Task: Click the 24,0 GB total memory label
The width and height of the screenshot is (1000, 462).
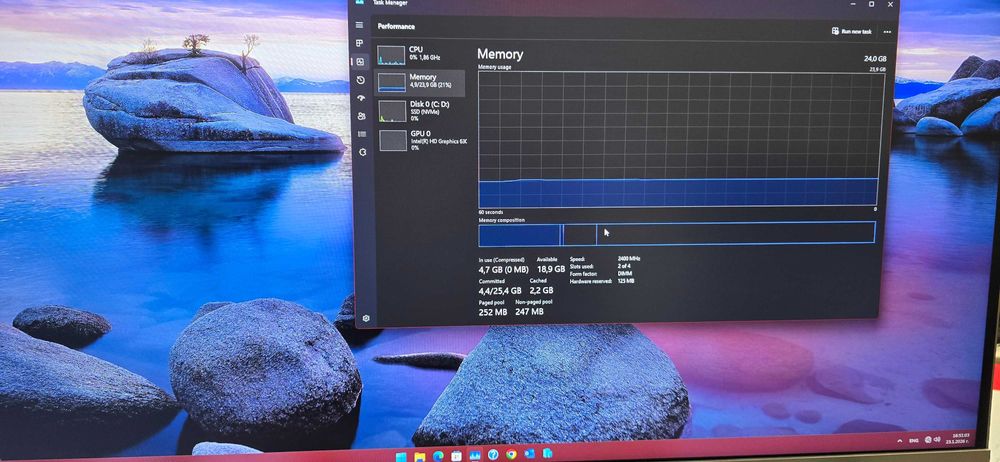Action: click(x=875, y=59)
